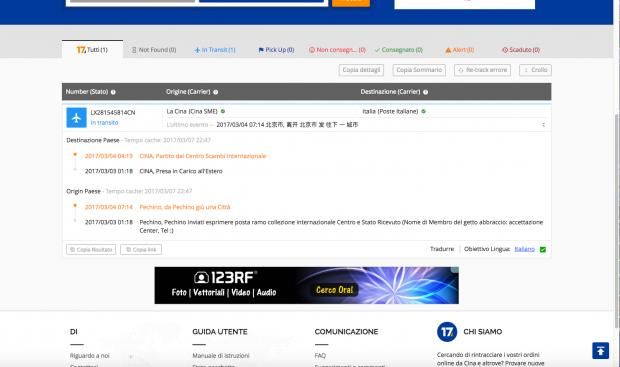Select the Tutti (1) tab
The height and width of the screenshot is (367, 620).
coord(92,50)
